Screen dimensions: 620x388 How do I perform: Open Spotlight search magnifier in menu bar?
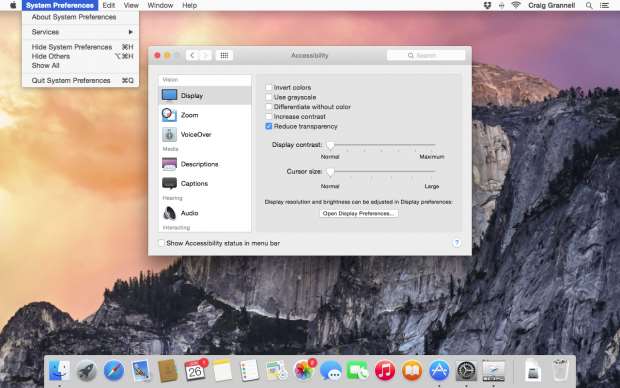tap(589, 5)
